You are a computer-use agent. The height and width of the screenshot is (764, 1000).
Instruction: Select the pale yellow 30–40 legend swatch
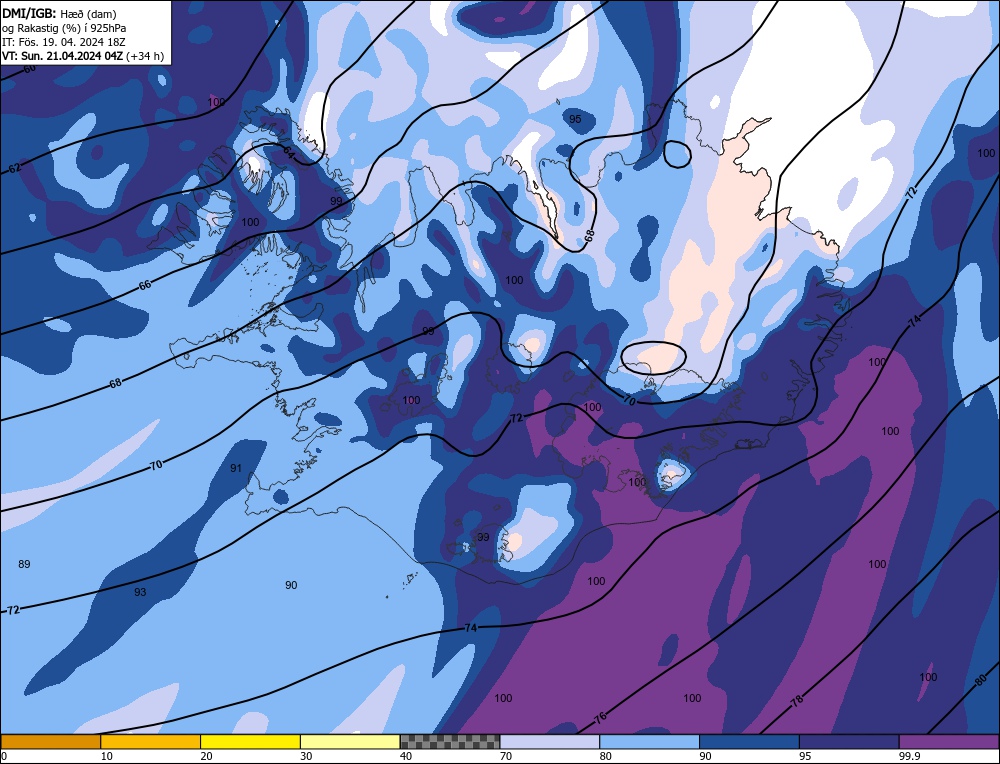(x=350, y=741)
